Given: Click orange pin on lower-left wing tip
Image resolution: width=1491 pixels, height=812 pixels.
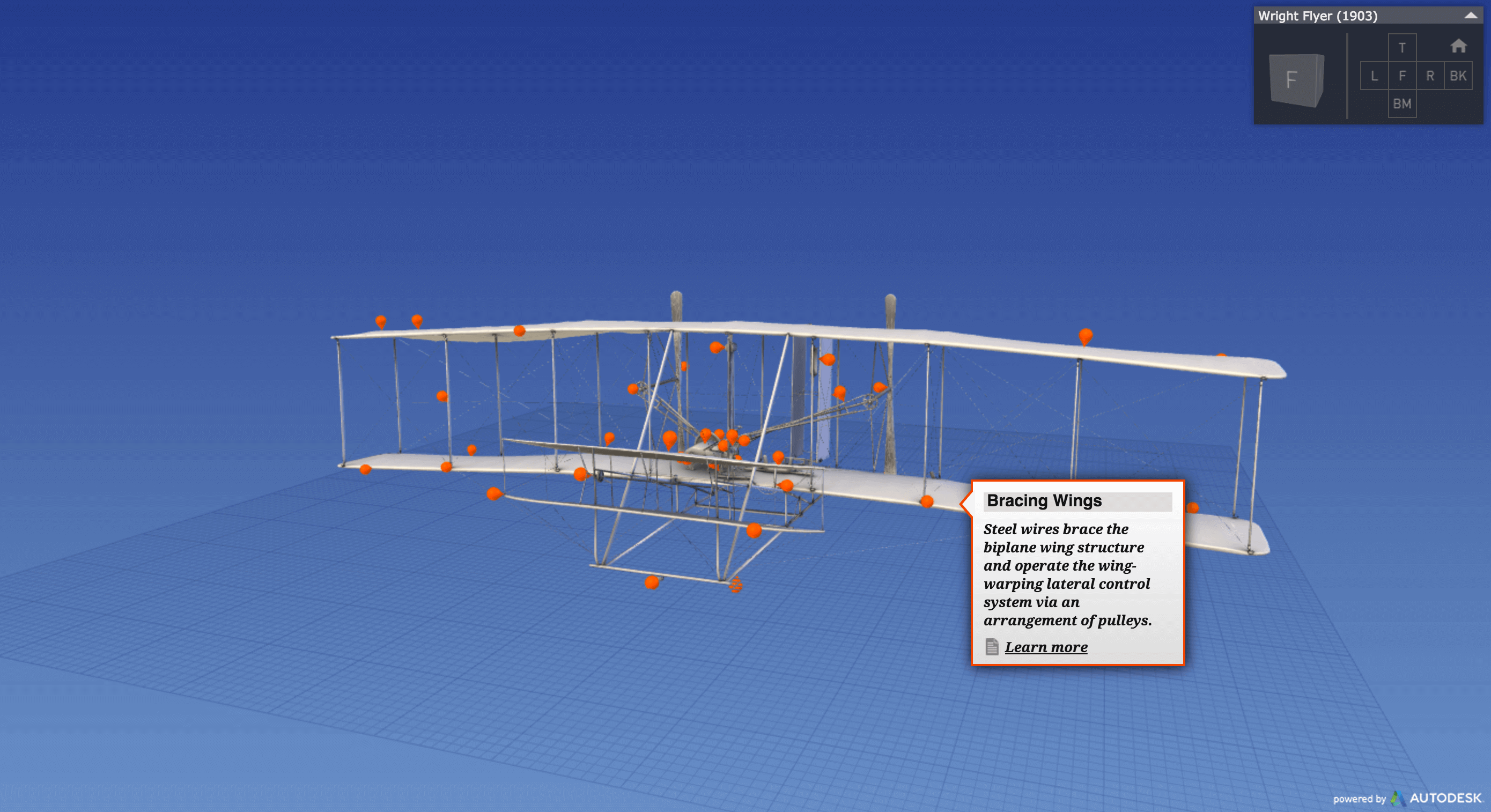Looking at the screenshot, I should point(365,469).
